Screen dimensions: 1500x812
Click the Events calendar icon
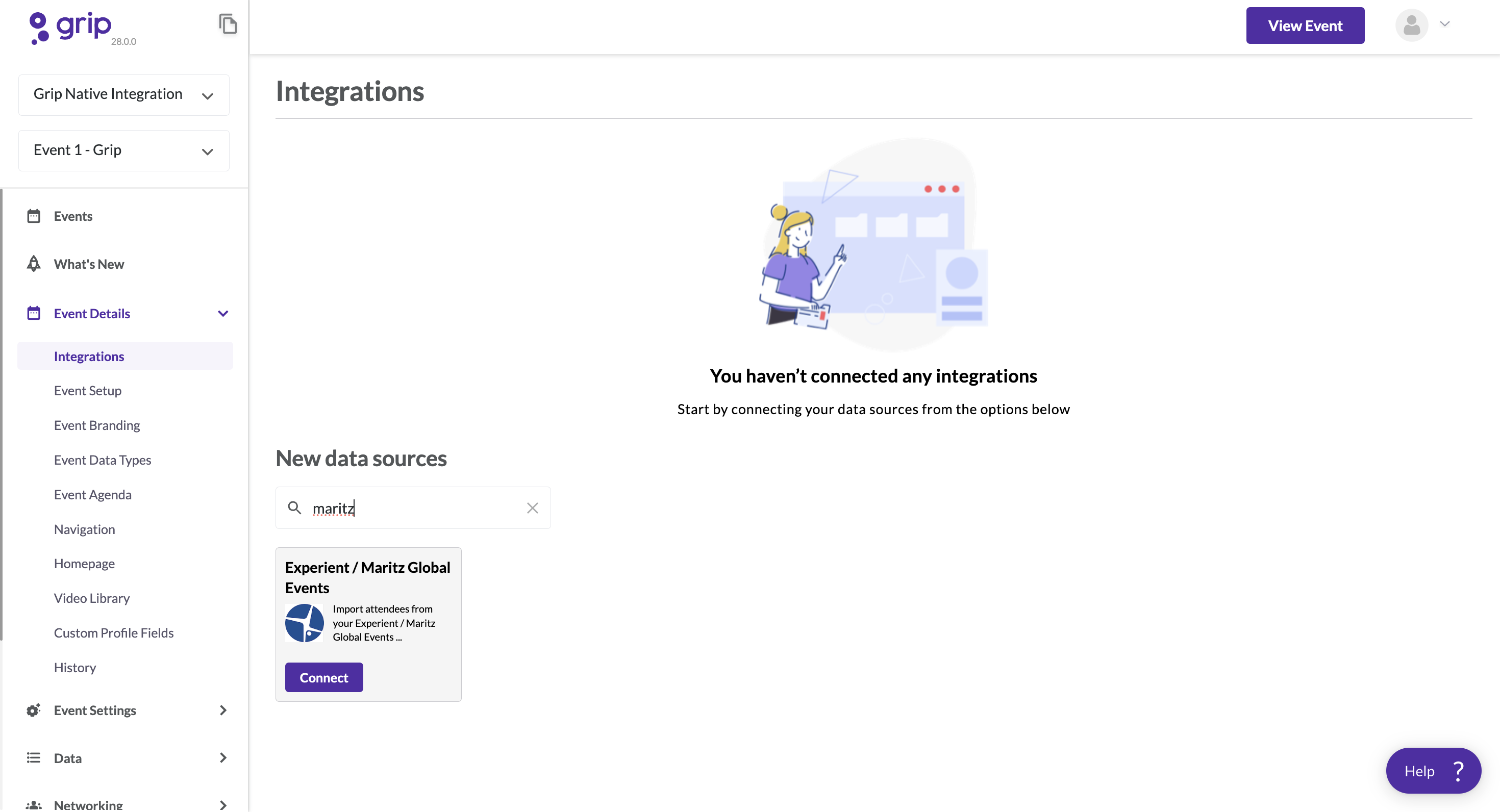[34, 216]
